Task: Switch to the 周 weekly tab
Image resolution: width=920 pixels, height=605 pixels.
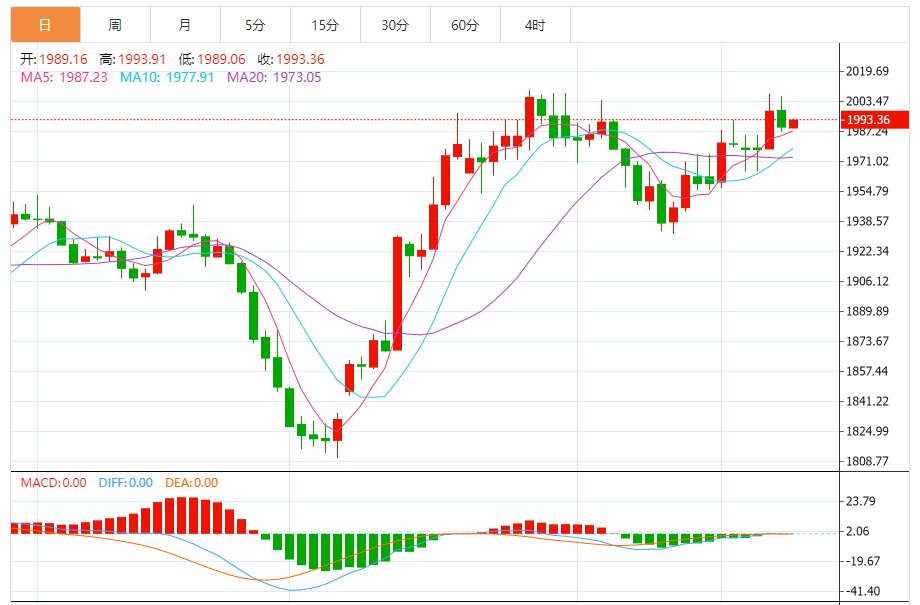Action: [x=115, y=25]
